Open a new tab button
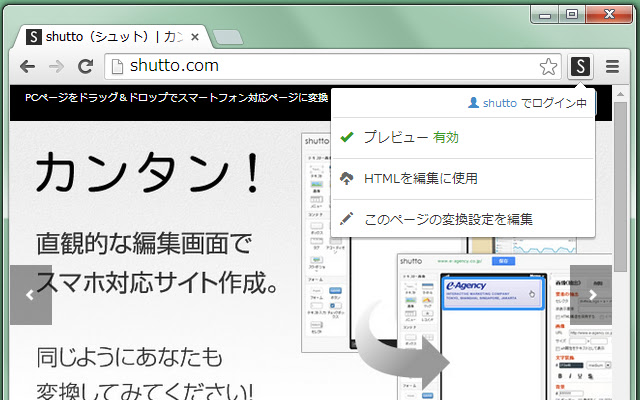Screen dimensions: 640x400 tap(228, 37)
